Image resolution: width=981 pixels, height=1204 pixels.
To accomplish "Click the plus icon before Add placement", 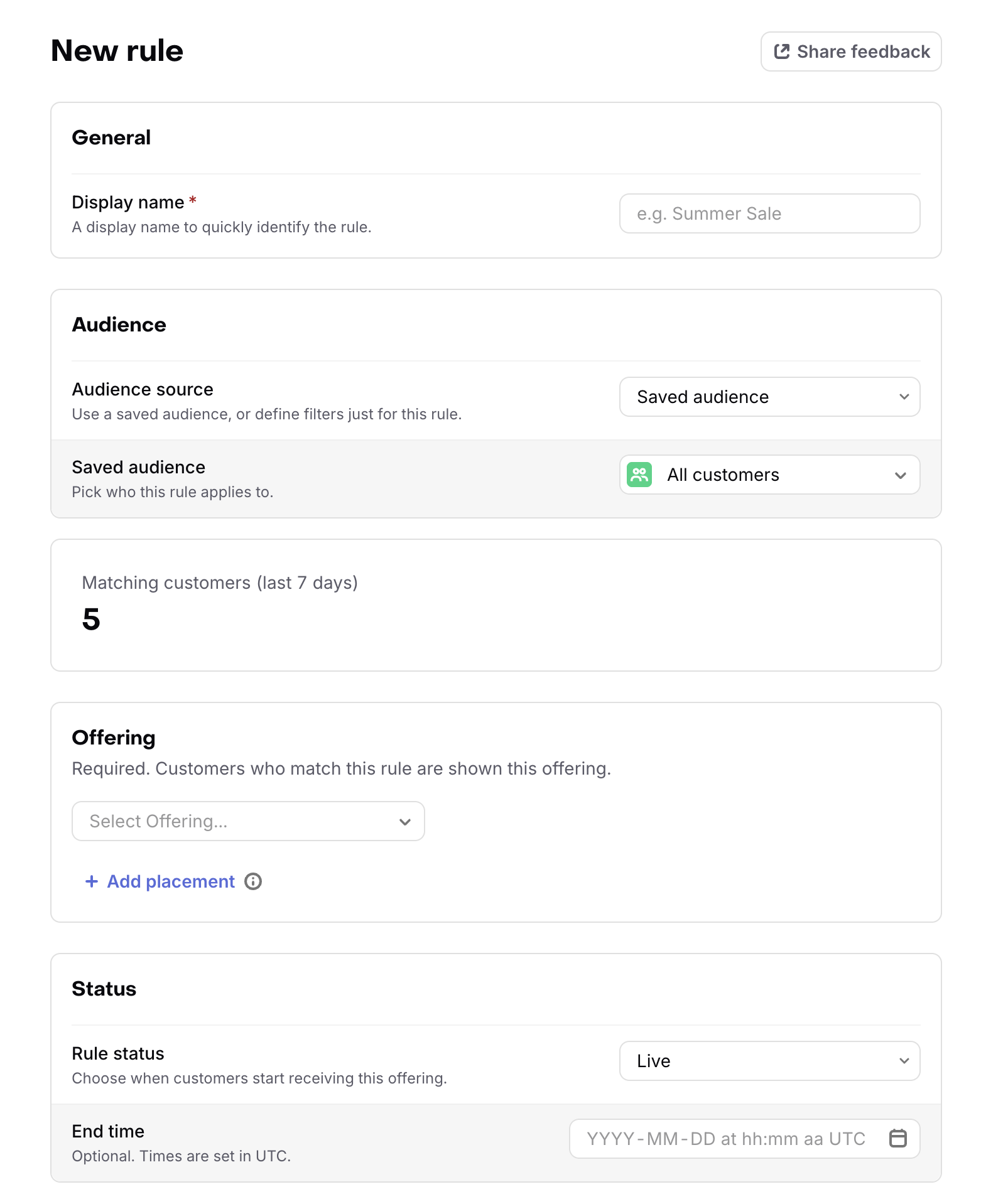I will (x=92, y=881).
